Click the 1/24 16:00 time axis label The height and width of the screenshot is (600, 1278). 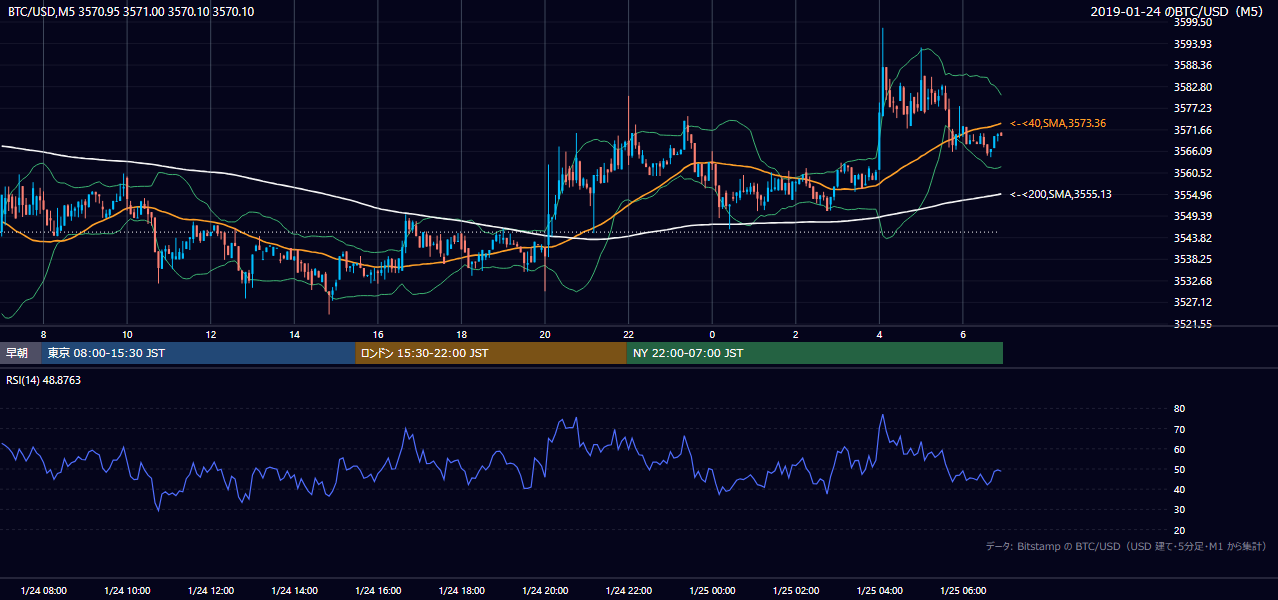[377, 591]
